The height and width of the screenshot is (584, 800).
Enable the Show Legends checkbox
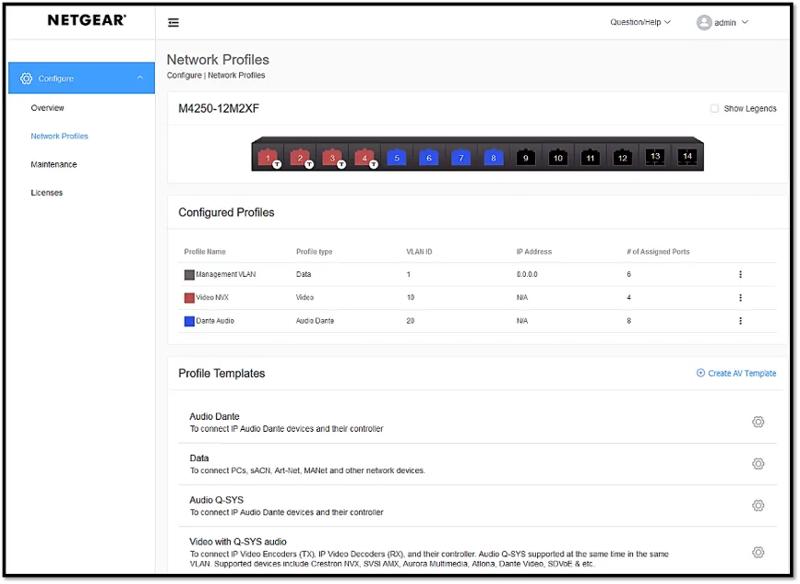coord(714,109)
